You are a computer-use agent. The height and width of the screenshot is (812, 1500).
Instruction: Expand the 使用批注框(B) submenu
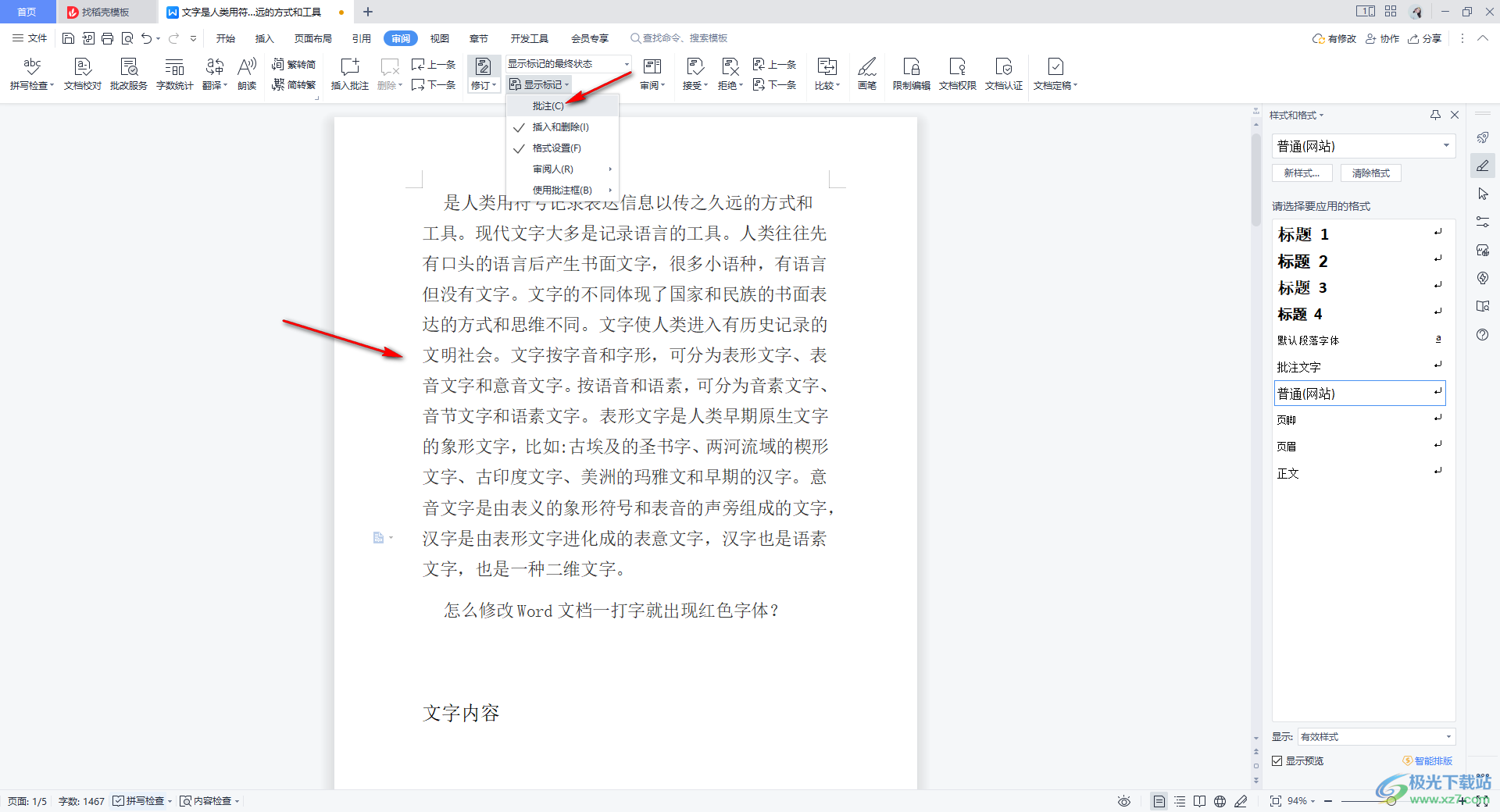pyautogui.click(x=562, y=190)
